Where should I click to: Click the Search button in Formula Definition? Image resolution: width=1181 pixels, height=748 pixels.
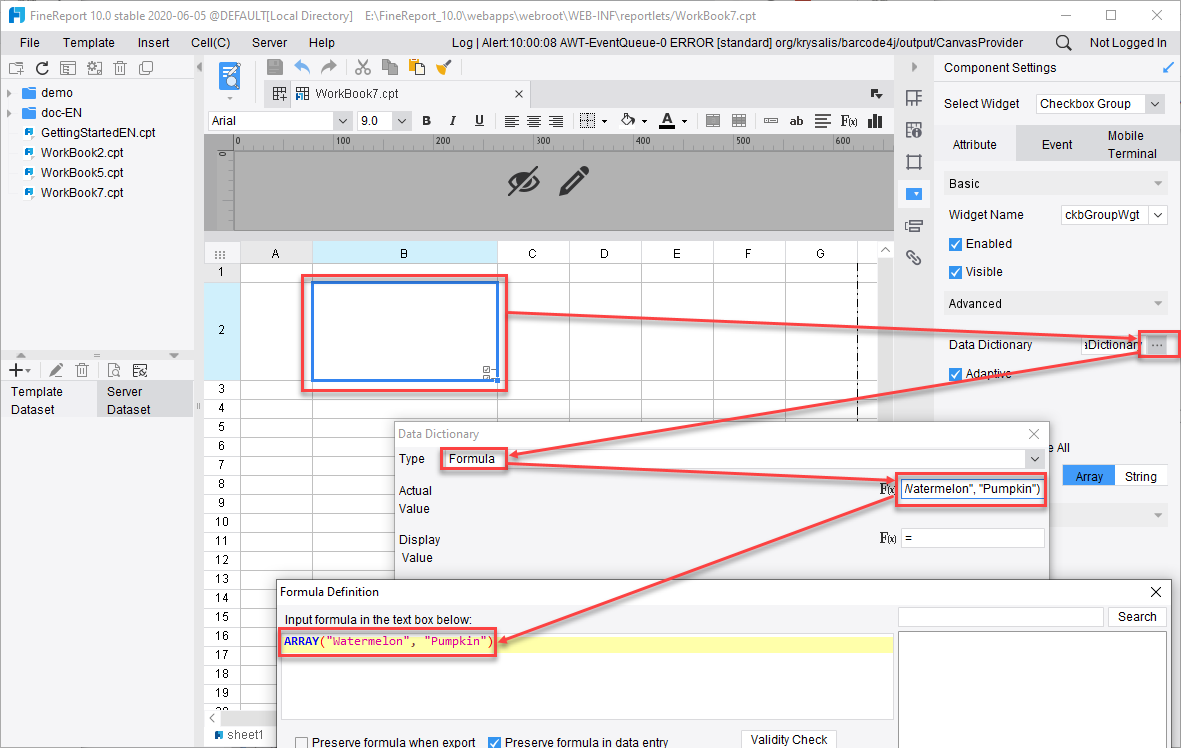[x=1137, y=617]
